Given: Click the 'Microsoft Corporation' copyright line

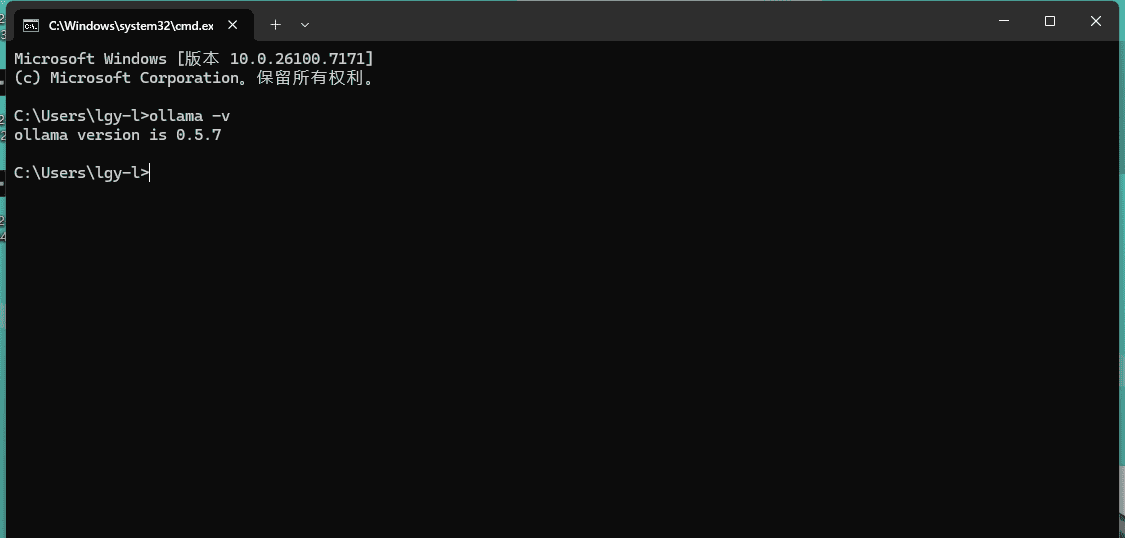Looking at the screenshot, I should tap(193, 77).
